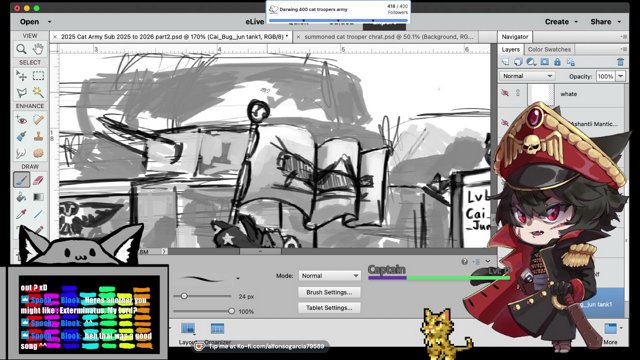Toggle link icon on 'whate' layer
Image resolution: width=640 pixels, height=360 pixels.
(518, 93)
